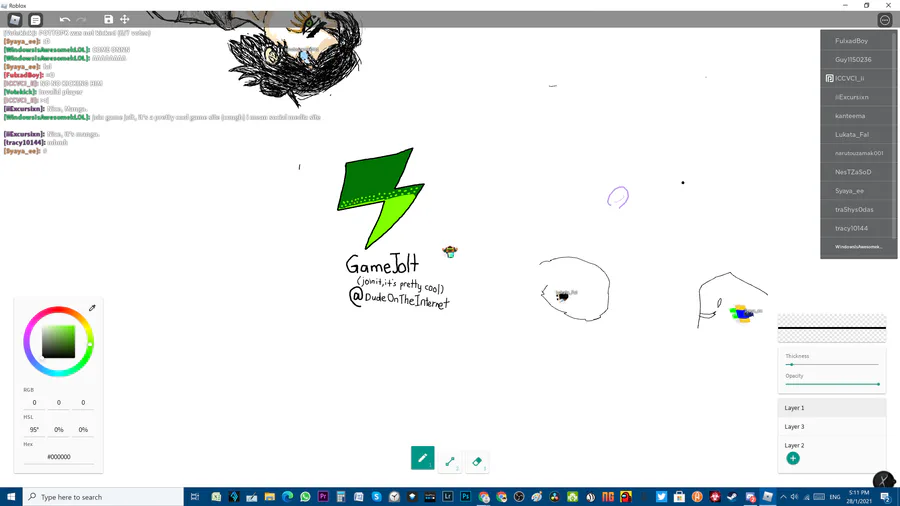Click the brush stroke preview line
The width and height of the screenshot is (900, 506).
click(832, 328)
